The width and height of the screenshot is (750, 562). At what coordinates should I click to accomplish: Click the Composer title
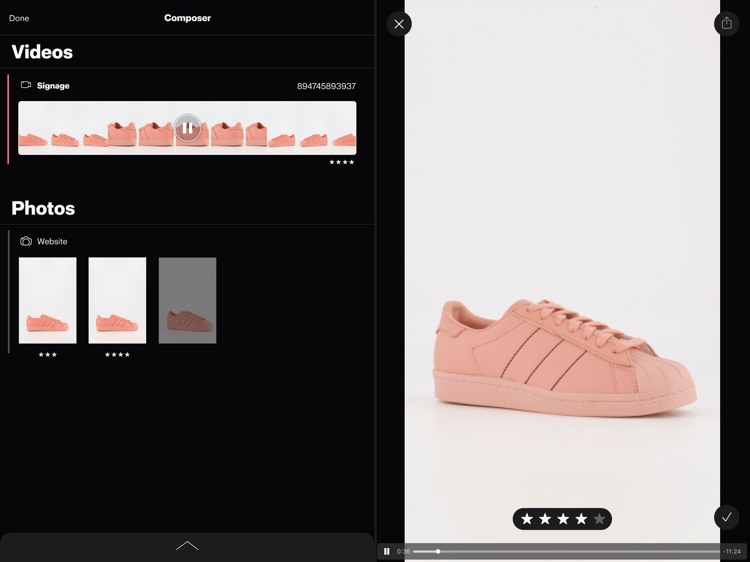(188, 18)
